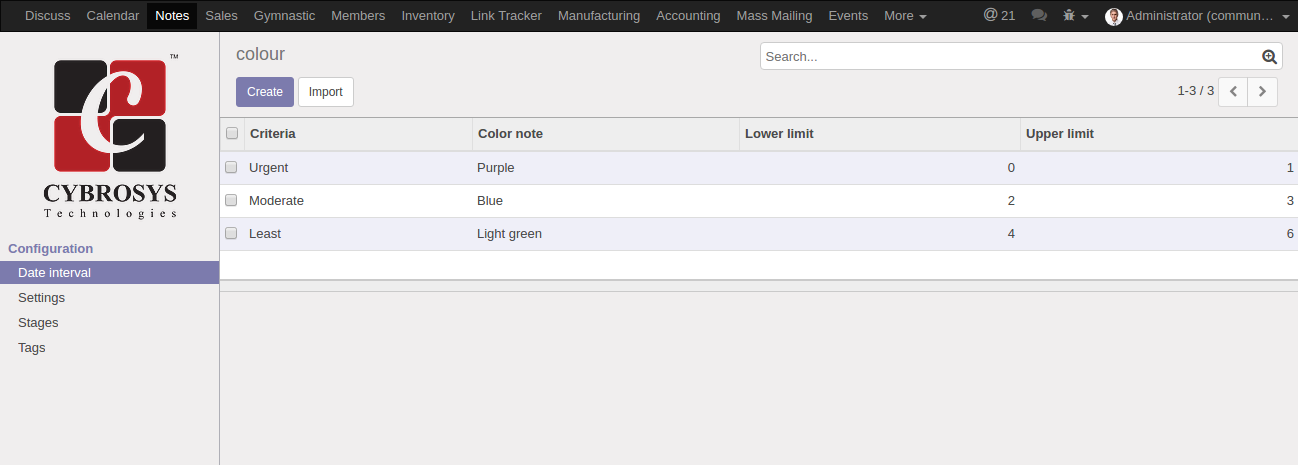Go to next page arrow
1298x465 pixels.
click(1263, 91)
